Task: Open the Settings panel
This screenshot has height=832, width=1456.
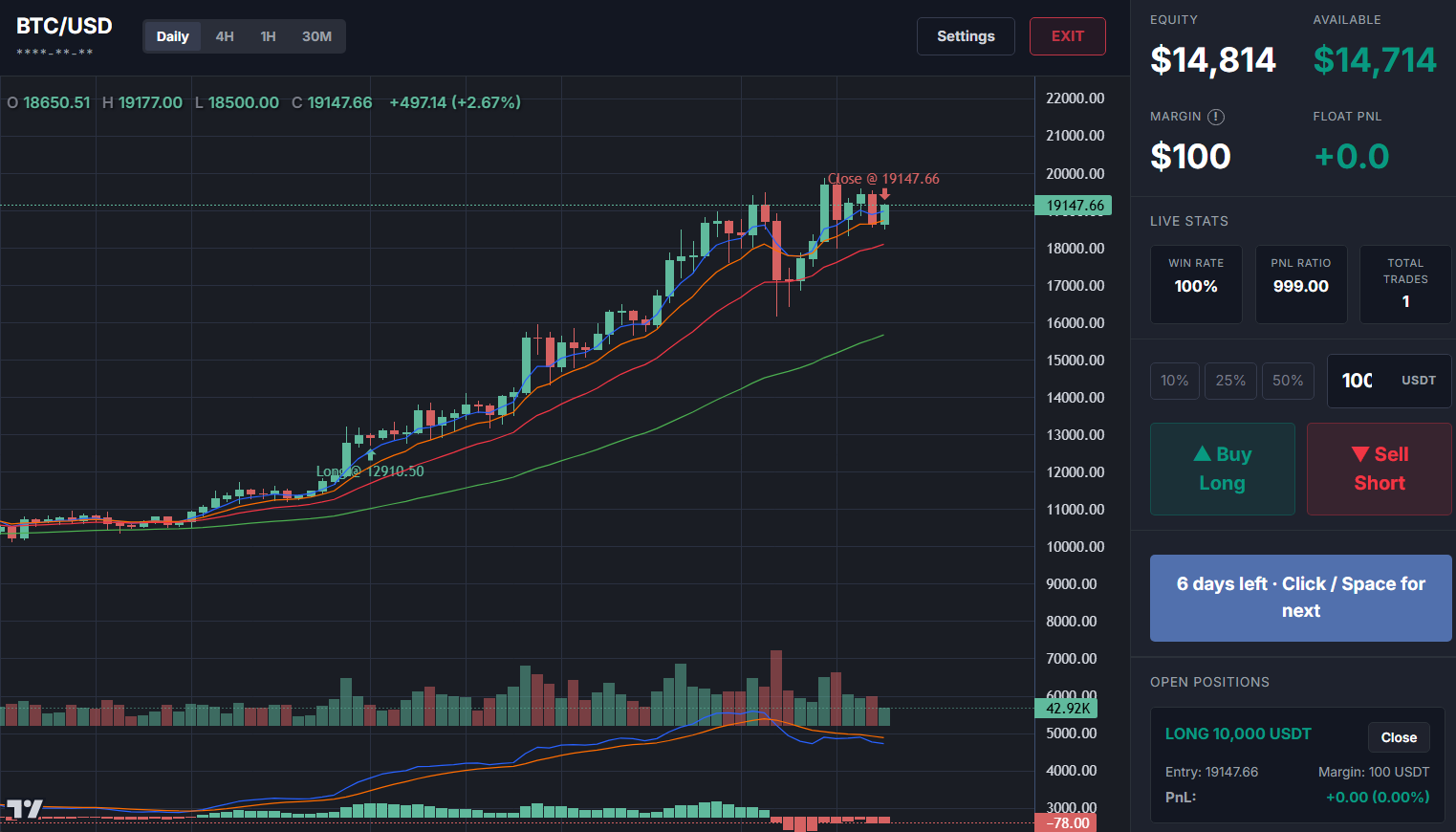Action: coord(966,36)
